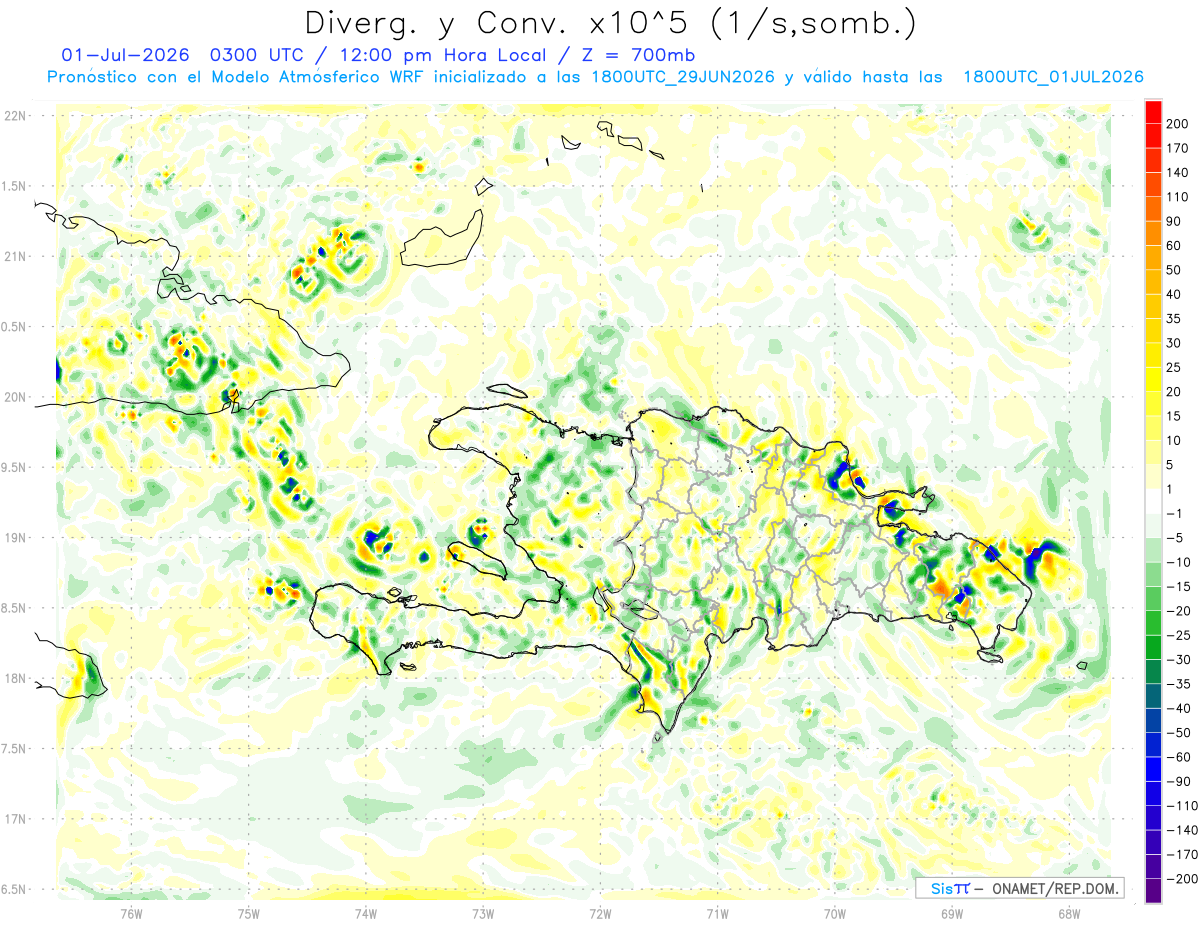
Task: Click the longitude label '68W'
Action: 1068,913
